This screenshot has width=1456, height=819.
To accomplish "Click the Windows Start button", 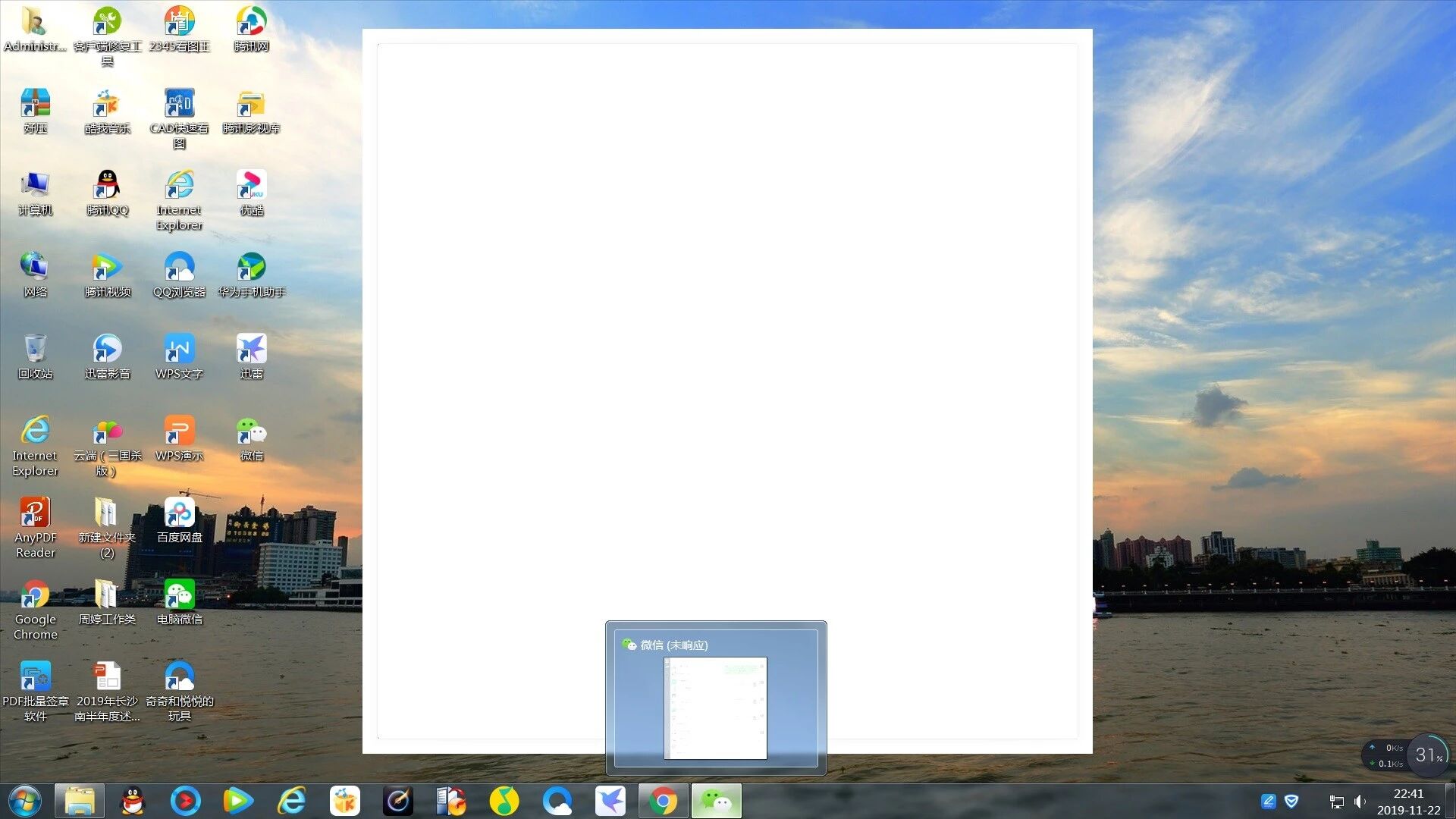I will tap(24, 801).
